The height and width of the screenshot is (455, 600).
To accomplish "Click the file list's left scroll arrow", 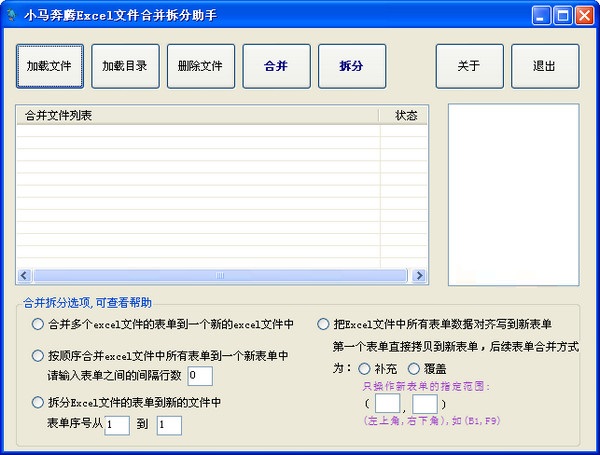I will click(24, 276).
